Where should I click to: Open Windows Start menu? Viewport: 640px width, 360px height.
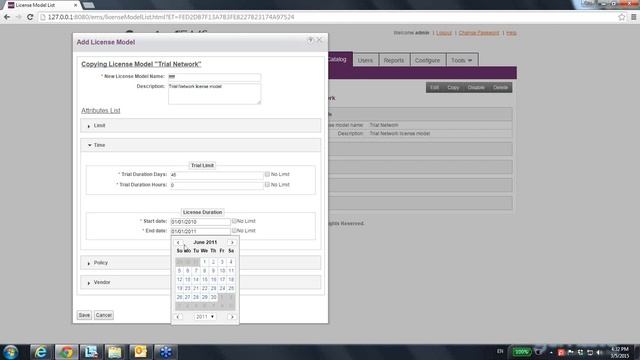click(11, 352)
